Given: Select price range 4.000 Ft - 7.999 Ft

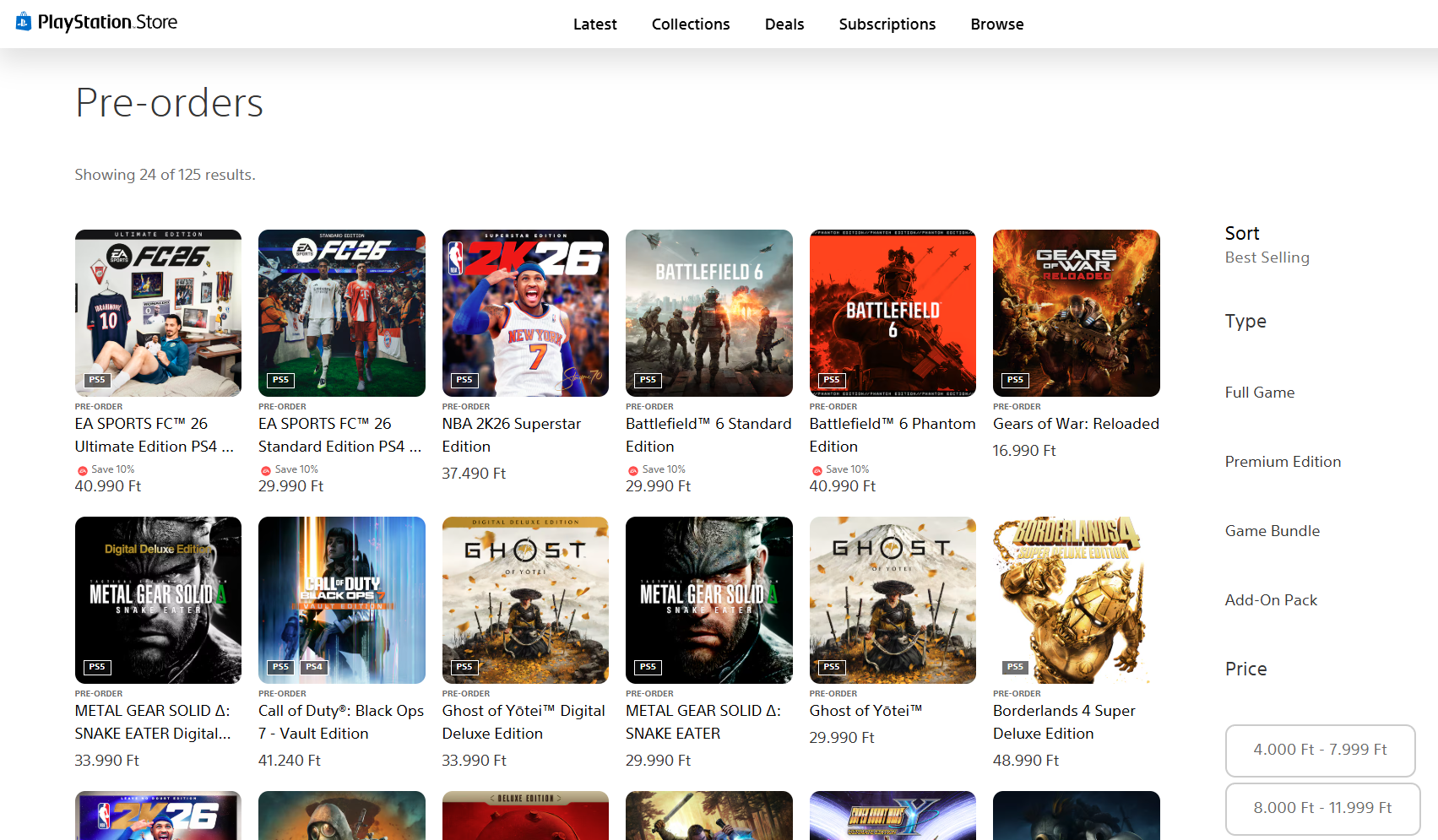Looking at the screenshot, I should point(1321,751).
